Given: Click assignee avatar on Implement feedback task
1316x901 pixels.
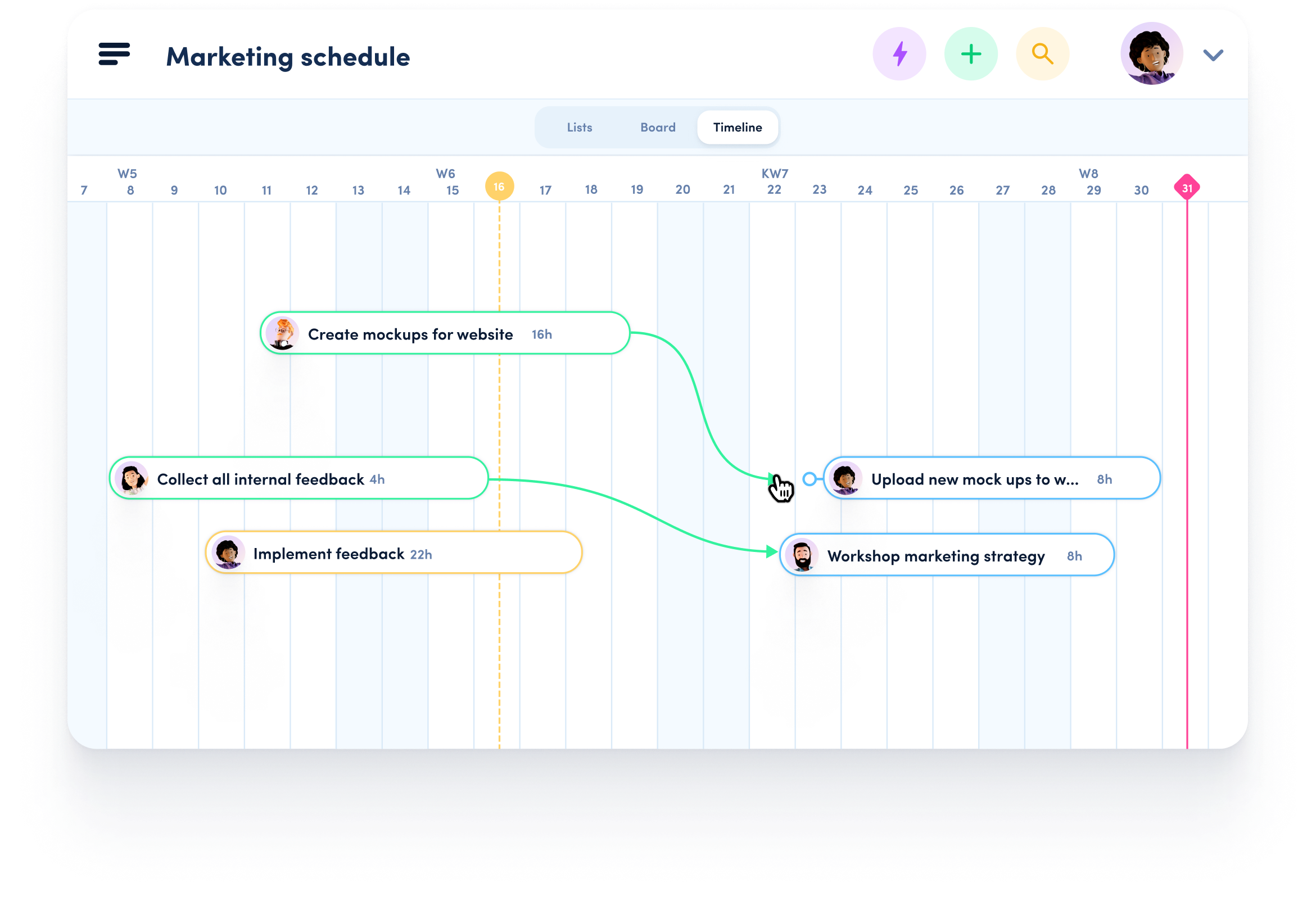Looking at the screenshot, I should click(228, 553).
